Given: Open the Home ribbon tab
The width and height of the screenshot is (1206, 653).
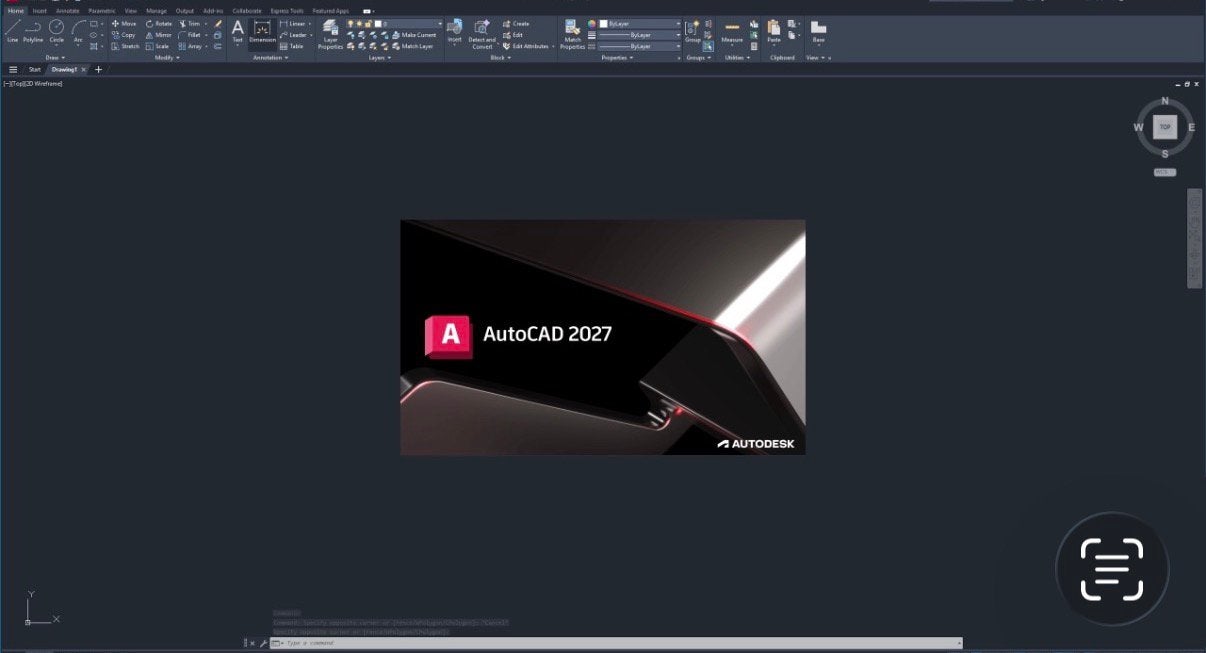Looking at the screenshot, I should pyautogui.click(x=16, y=10).
